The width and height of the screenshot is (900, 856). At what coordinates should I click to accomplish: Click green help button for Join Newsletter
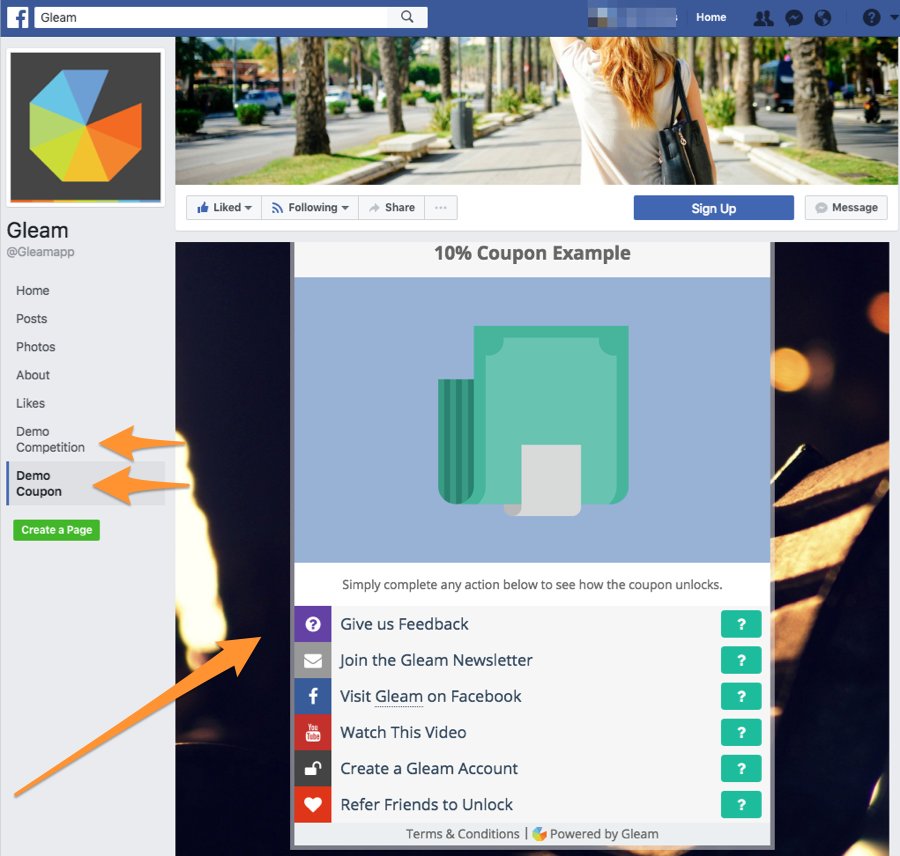pos(741,660)
